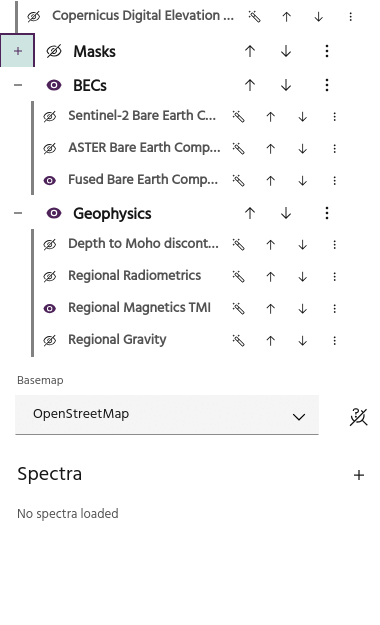Collapse the BECs group
Image resolution: width=380 pixels, height=625 pixels.
[x=18, y=85]
